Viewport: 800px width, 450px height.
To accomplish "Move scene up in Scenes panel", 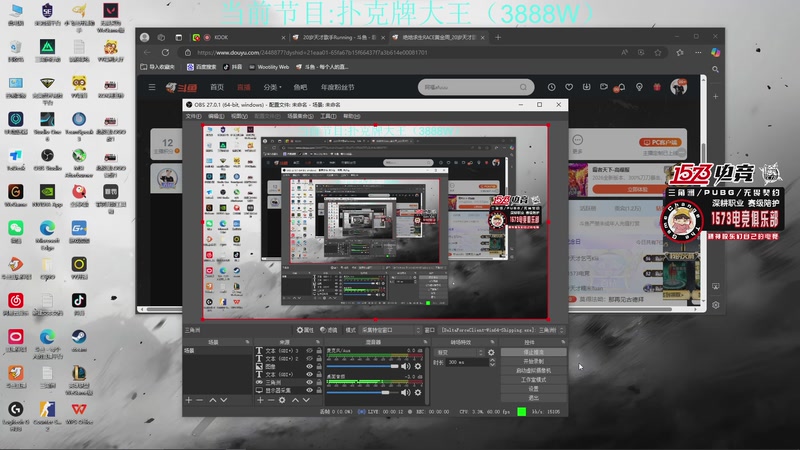I will (x=213, y=400).
